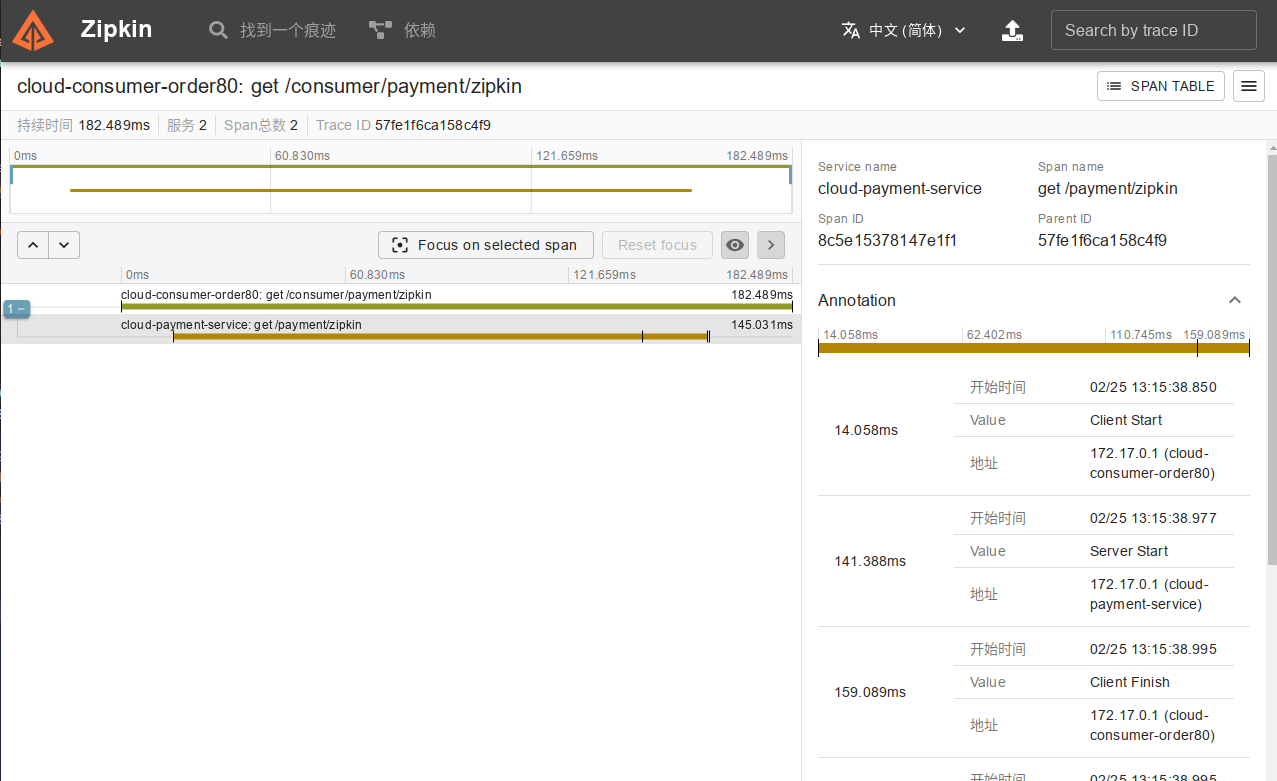Viewport: 1277px width, 781px height.
Task: Click the annotation timeline bar in detail panel
Action: pos(1033,348)
